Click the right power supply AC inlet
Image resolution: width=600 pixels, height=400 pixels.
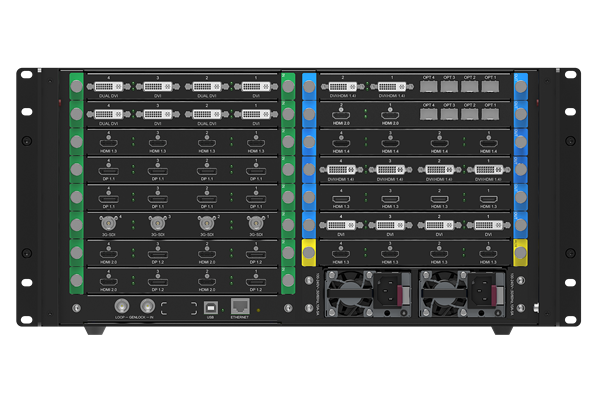tap(481, 292)
